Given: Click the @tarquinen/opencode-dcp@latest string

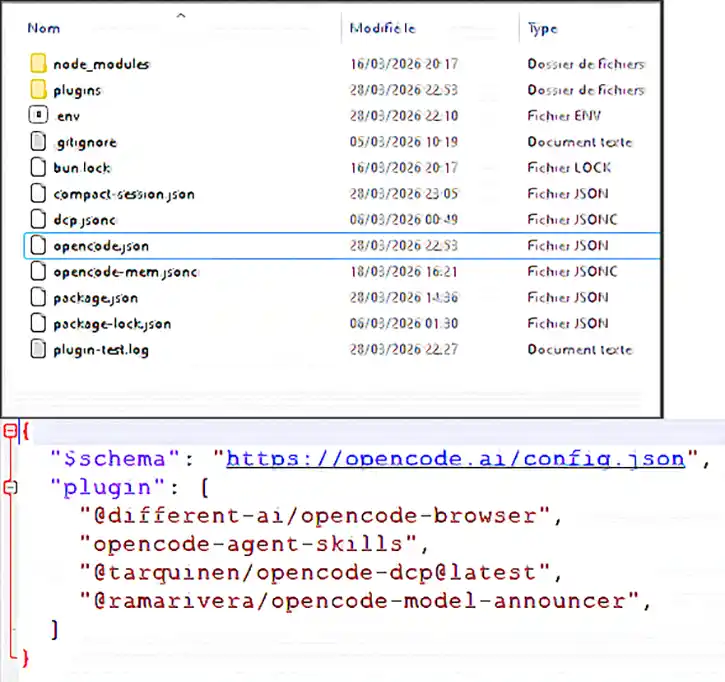Looking at the screenshot, I should coord(315,573).
